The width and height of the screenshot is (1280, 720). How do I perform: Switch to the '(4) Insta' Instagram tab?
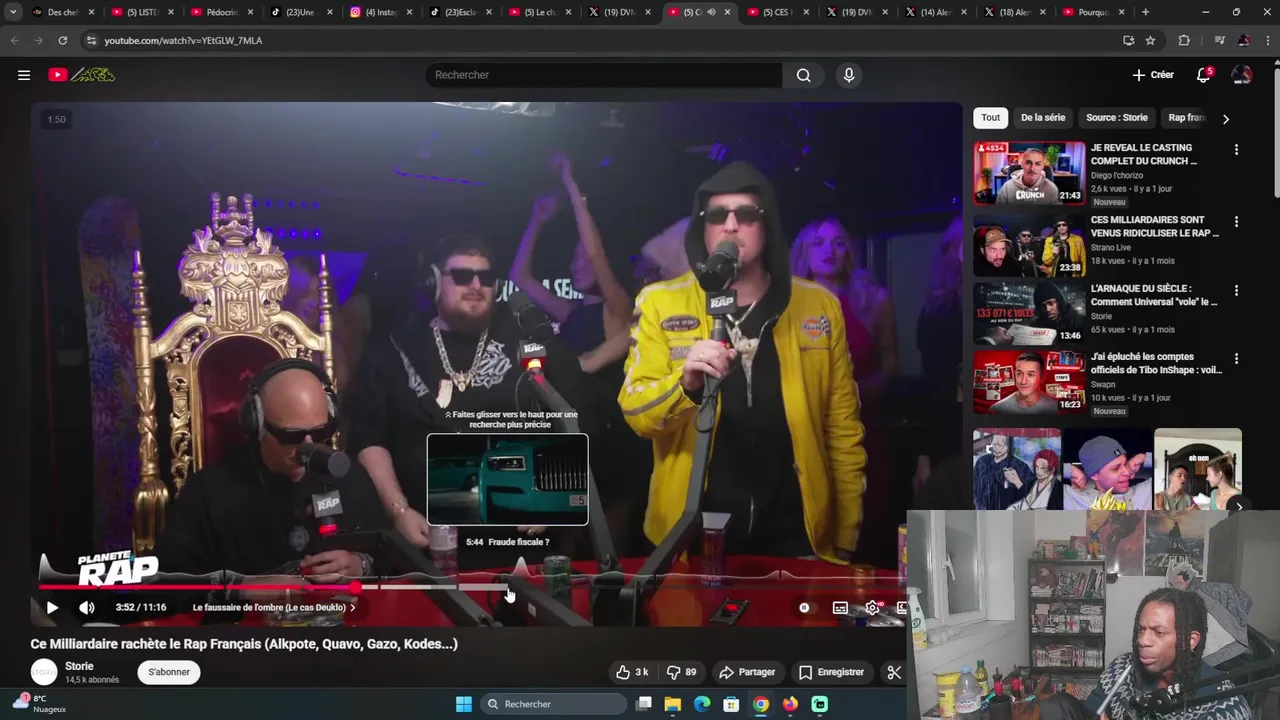pos(381,12)
